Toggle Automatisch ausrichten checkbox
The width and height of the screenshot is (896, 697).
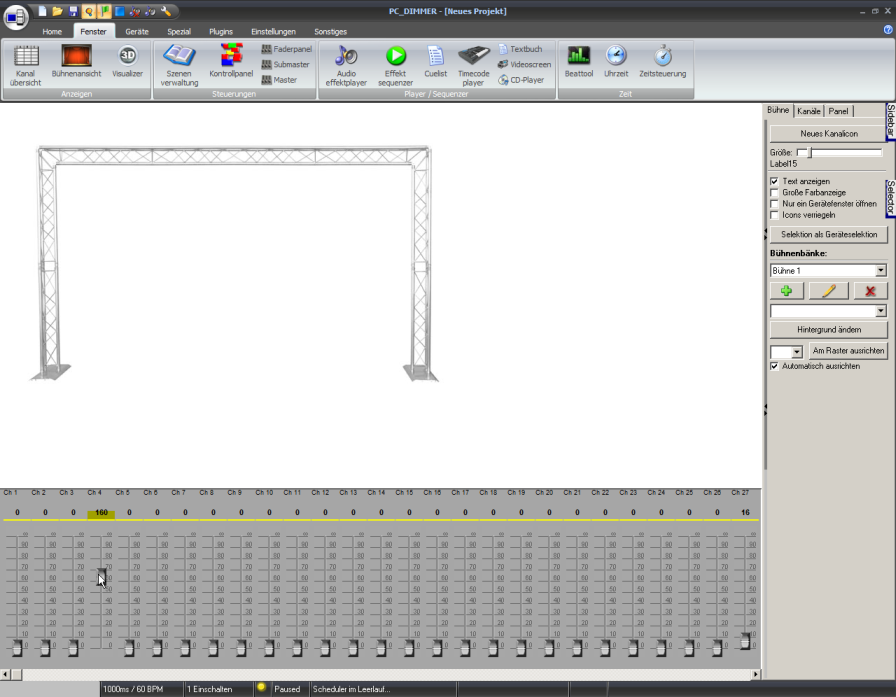(x=774, y=366)
